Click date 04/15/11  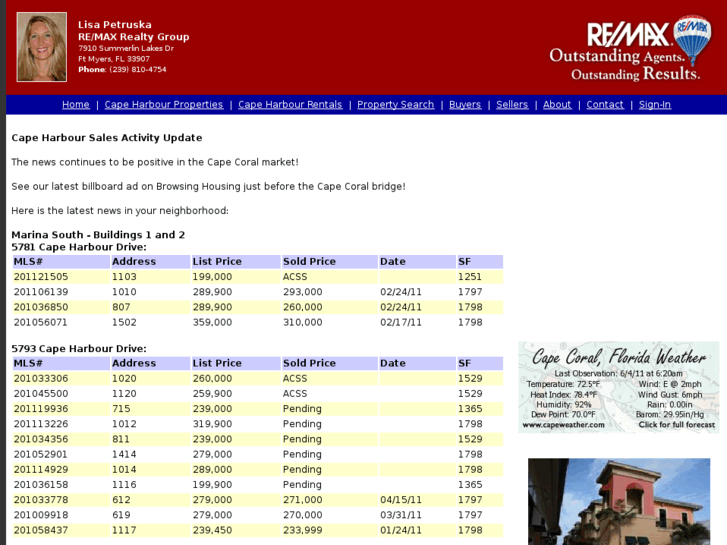pyautogui.click(x=401, y=500)
